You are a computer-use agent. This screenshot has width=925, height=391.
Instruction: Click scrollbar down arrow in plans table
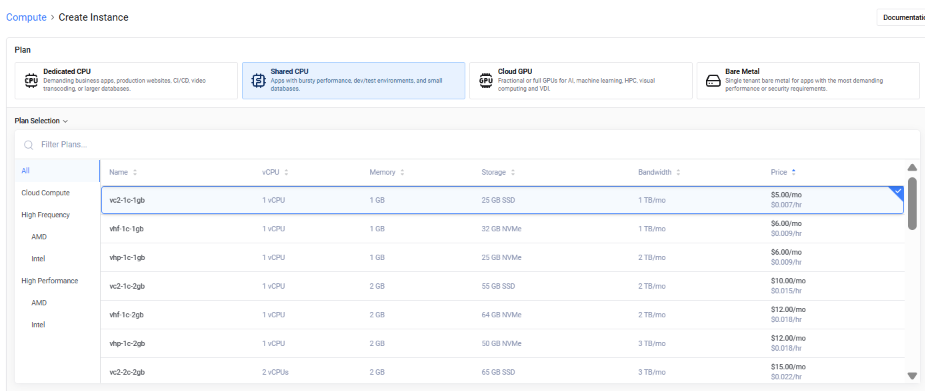pyautogui.click(x=912, y=376)
